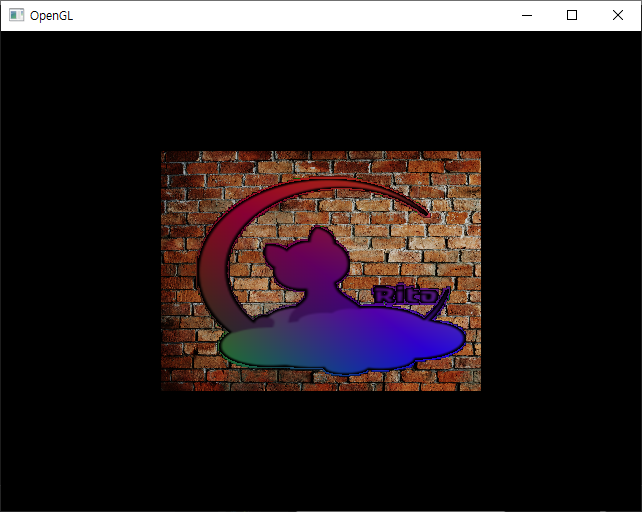Close the OpenGL window
The image size is (642, 512).
point(618,16)
